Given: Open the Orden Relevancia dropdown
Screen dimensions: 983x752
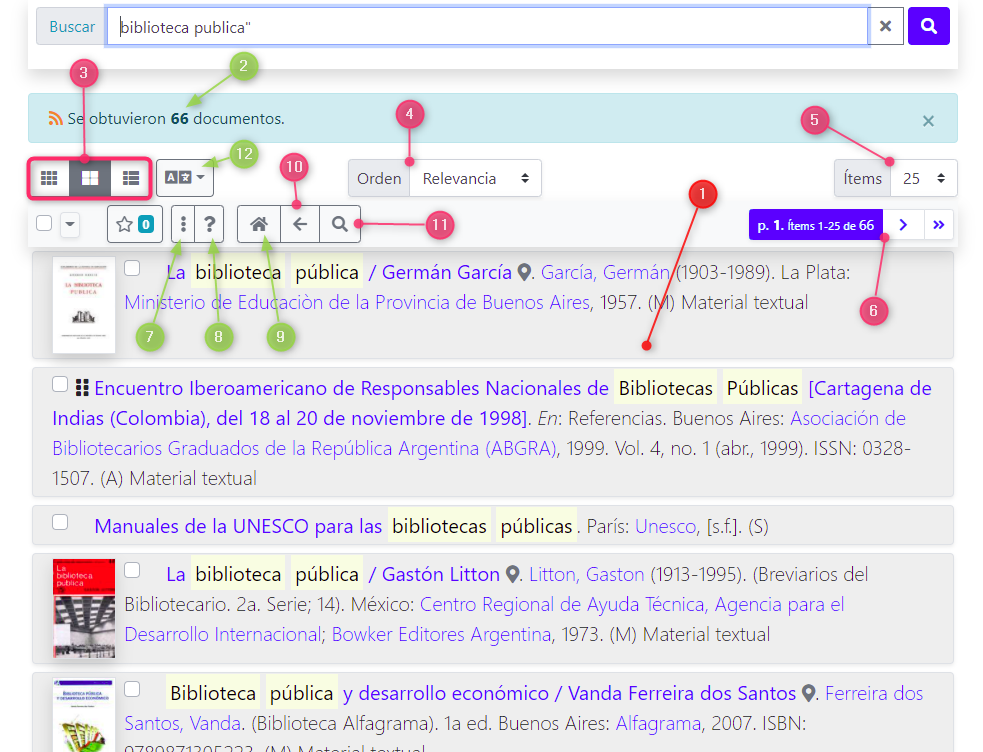Looking at the screenshot, I should pyautogui.click(x=475, y=178).
